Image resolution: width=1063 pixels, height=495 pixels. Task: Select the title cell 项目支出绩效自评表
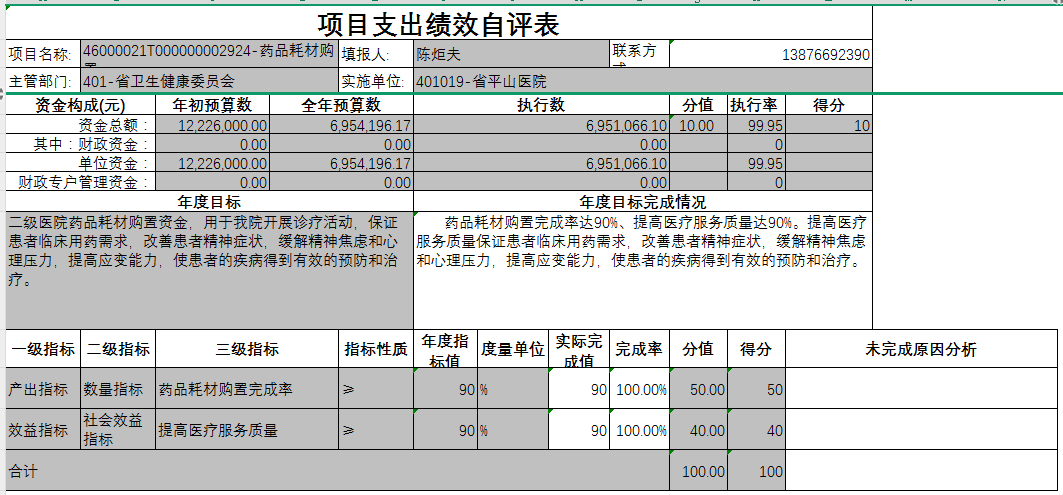coord(438,24)
